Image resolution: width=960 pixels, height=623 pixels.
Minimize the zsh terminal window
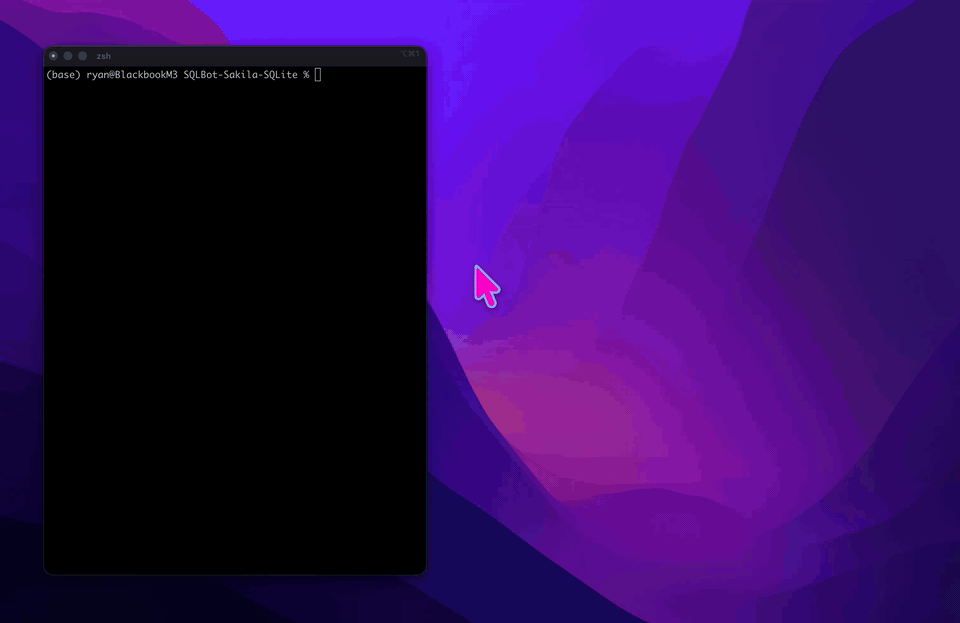68,56
